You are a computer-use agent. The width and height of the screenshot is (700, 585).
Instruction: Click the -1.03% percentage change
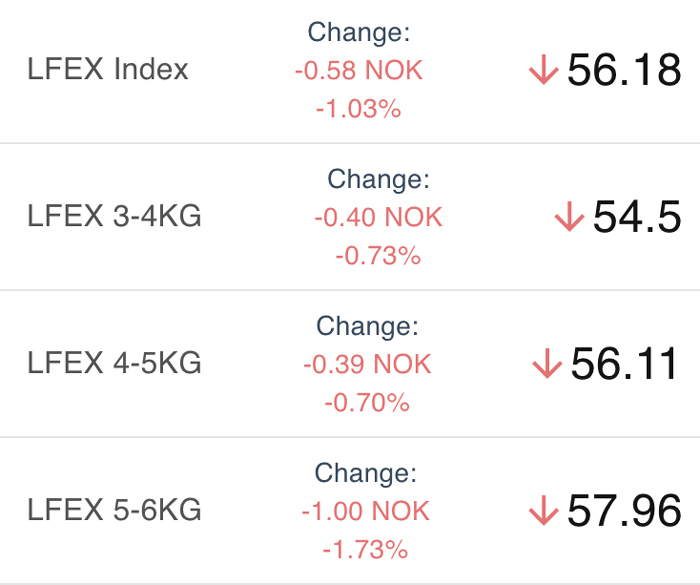358,109
